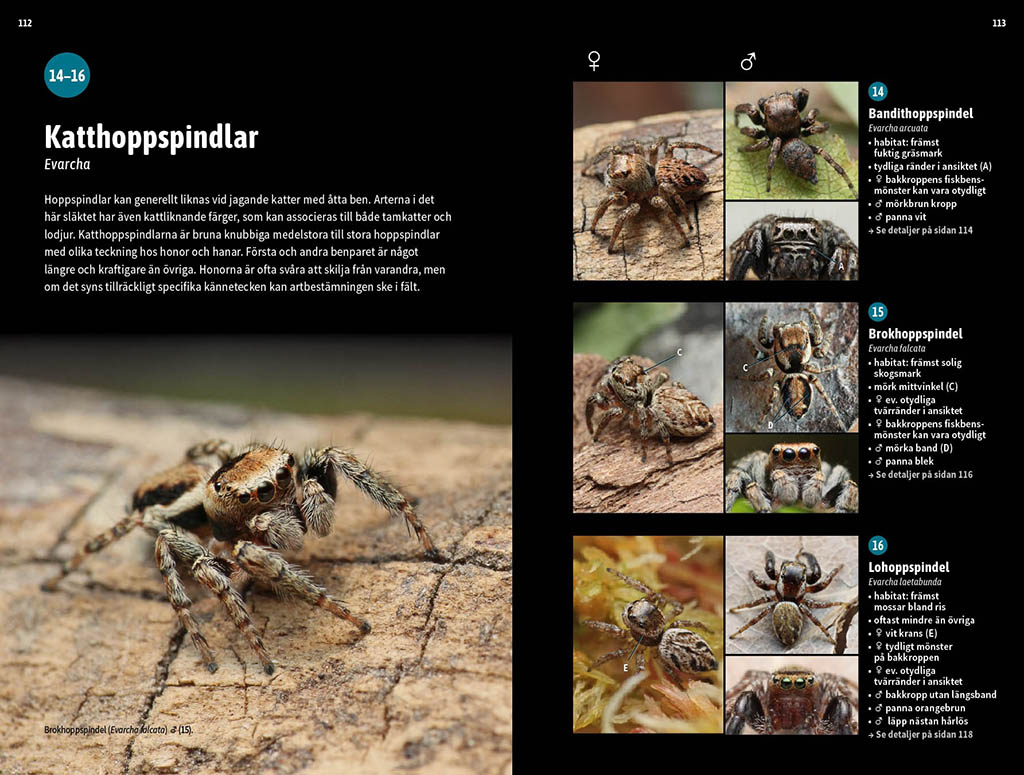Open 'Se detaljer på sidan 116' reference

coord(920,475)
